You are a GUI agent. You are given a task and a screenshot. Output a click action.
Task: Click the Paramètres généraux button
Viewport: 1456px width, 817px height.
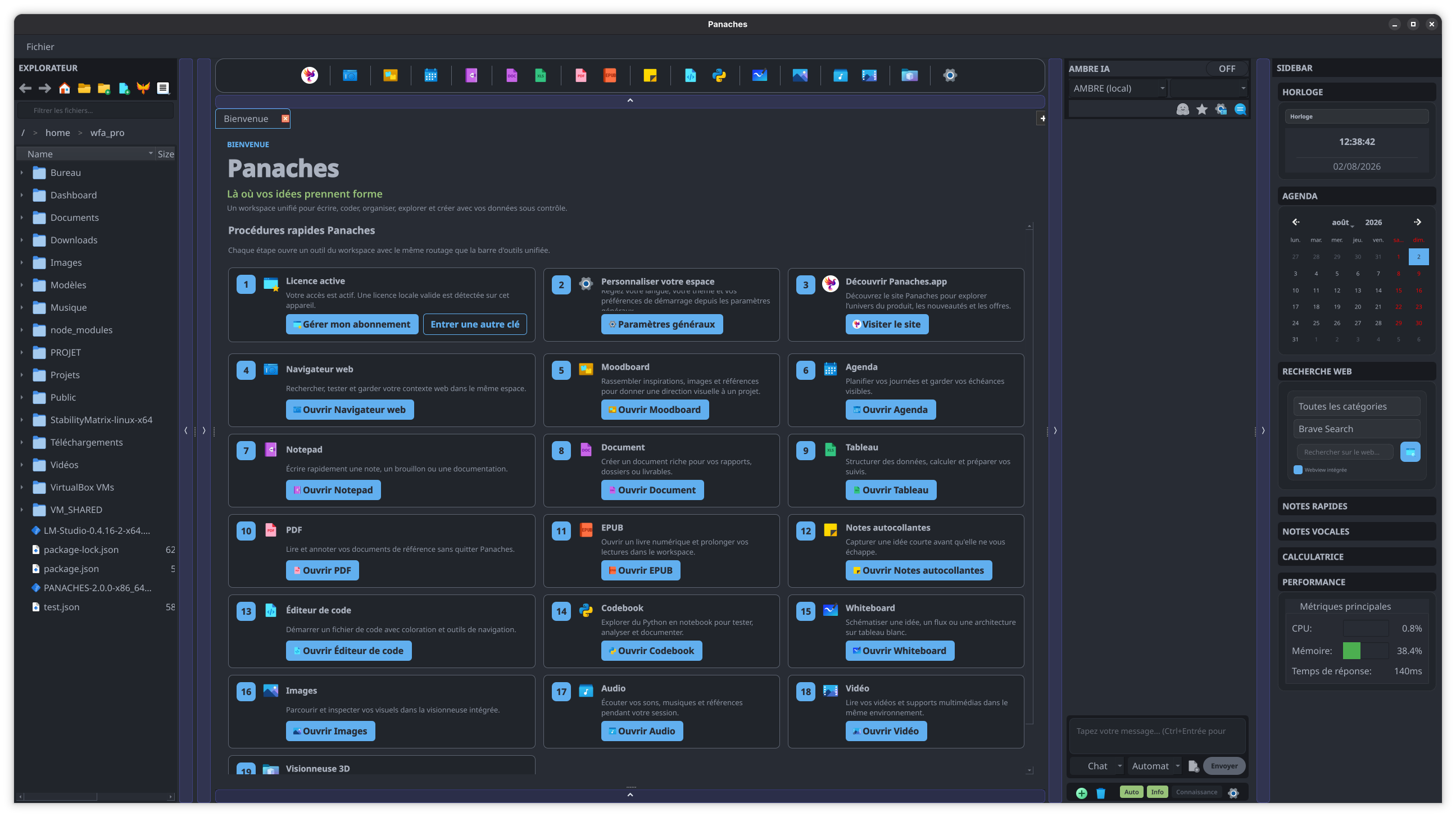(662, 324)
